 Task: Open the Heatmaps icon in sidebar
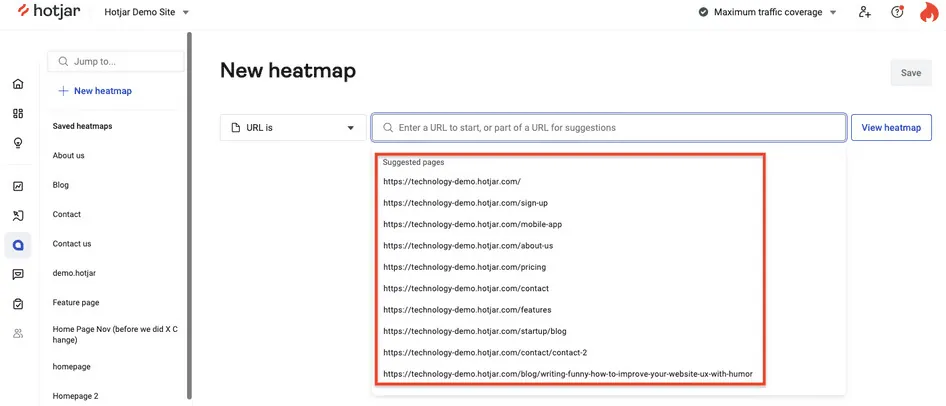point(18,245)
